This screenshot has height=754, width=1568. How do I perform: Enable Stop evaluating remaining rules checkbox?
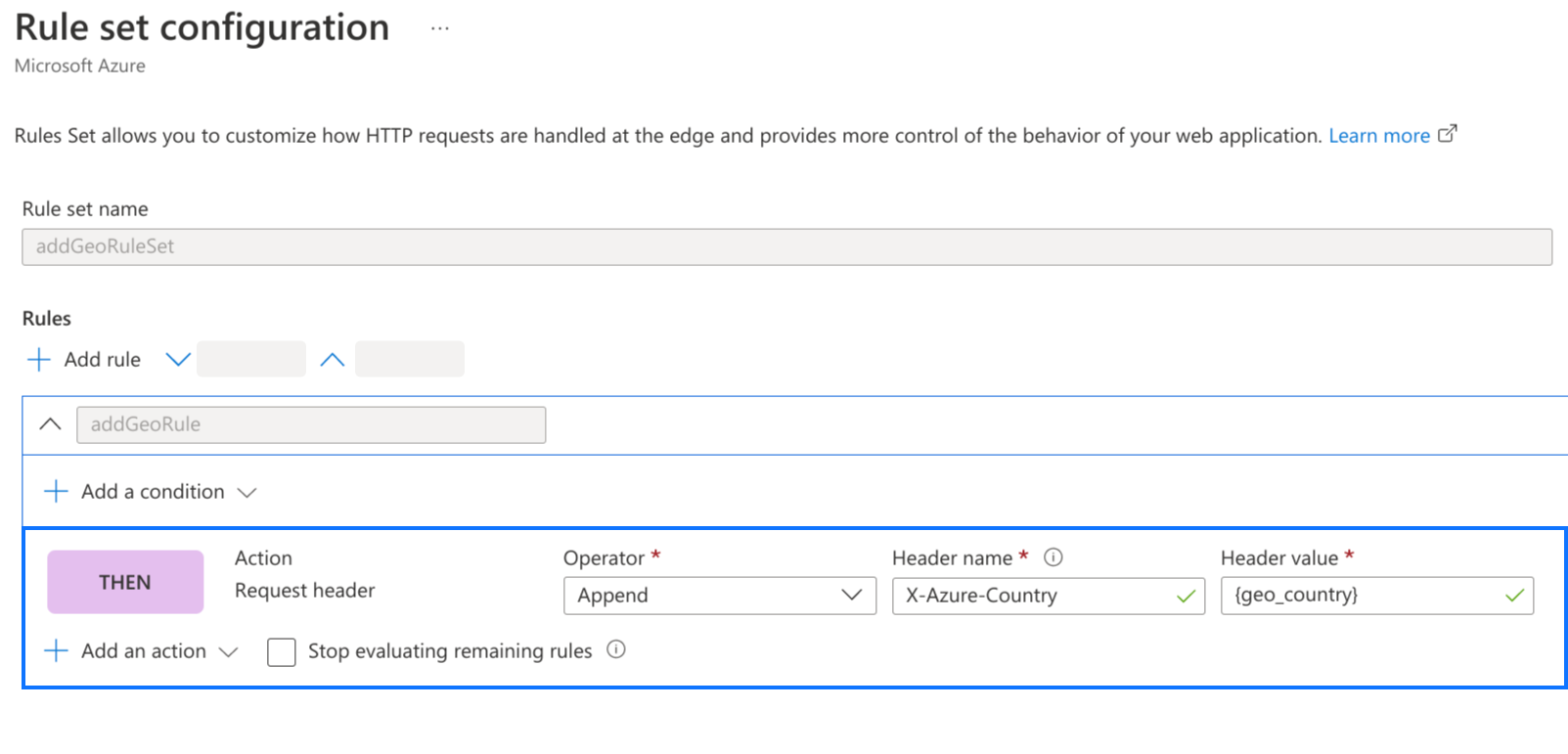click(282, 651)
